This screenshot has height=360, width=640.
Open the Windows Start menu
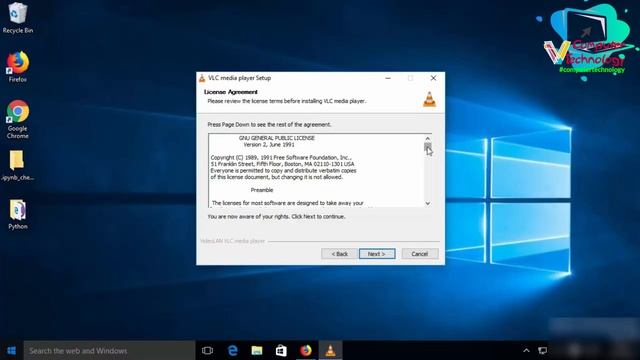(11, 351)
